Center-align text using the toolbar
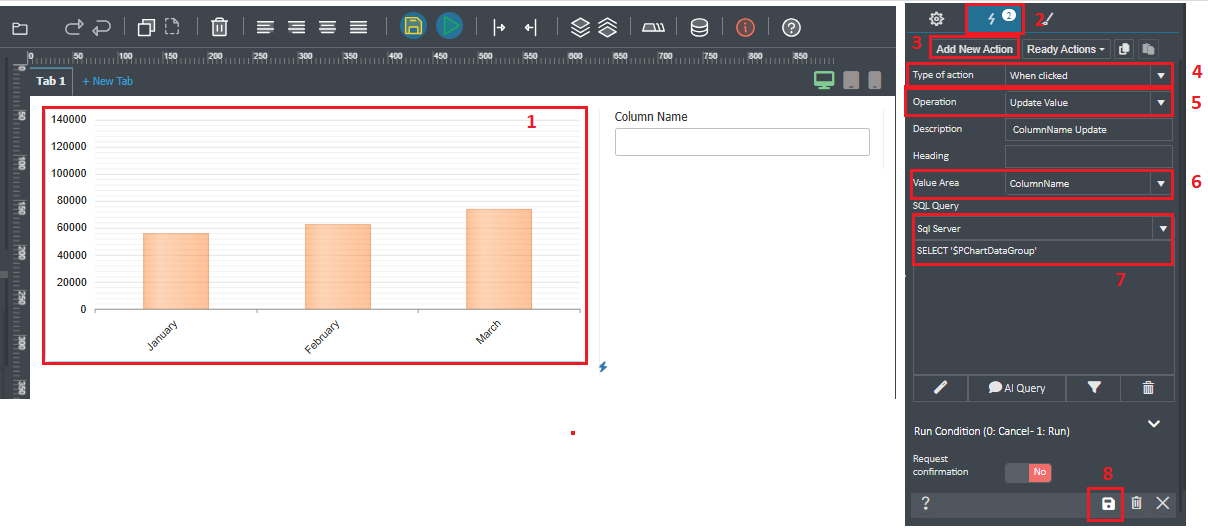This screenshot has height=531, width=1208. [x=327, y=28]
